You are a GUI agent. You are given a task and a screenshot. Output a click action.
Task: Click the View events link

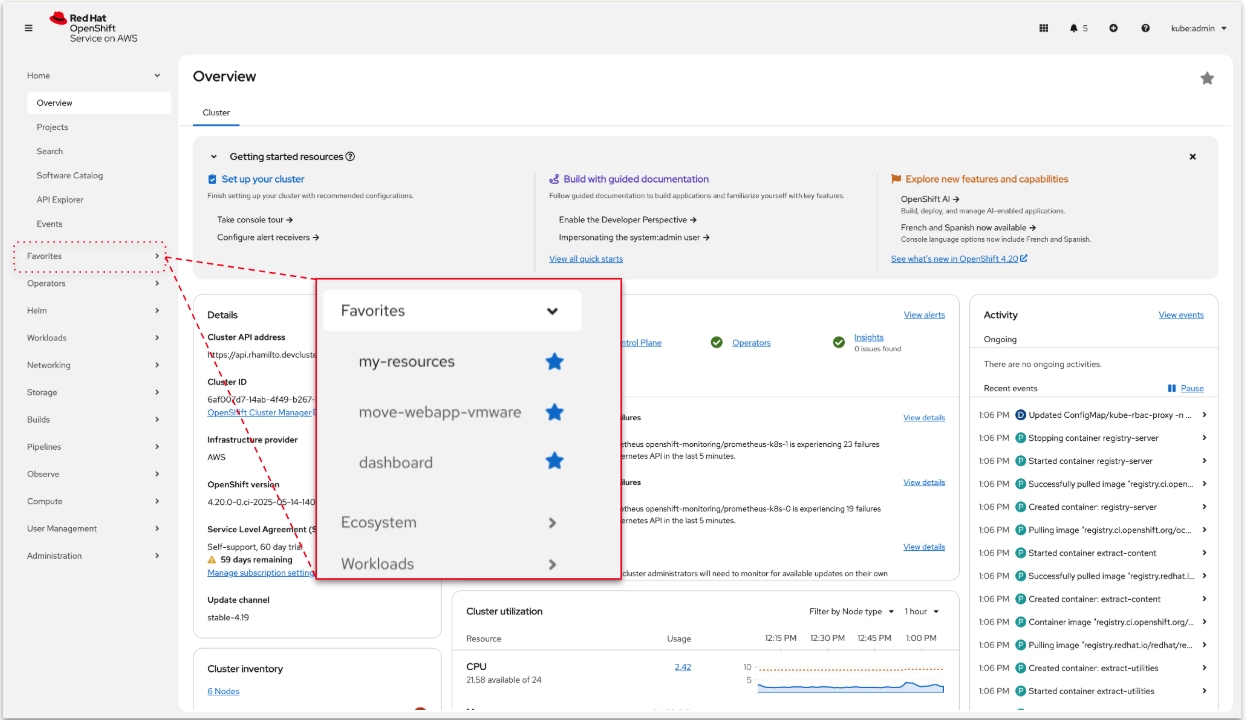pyautogui.click(x=1180, y=315)
